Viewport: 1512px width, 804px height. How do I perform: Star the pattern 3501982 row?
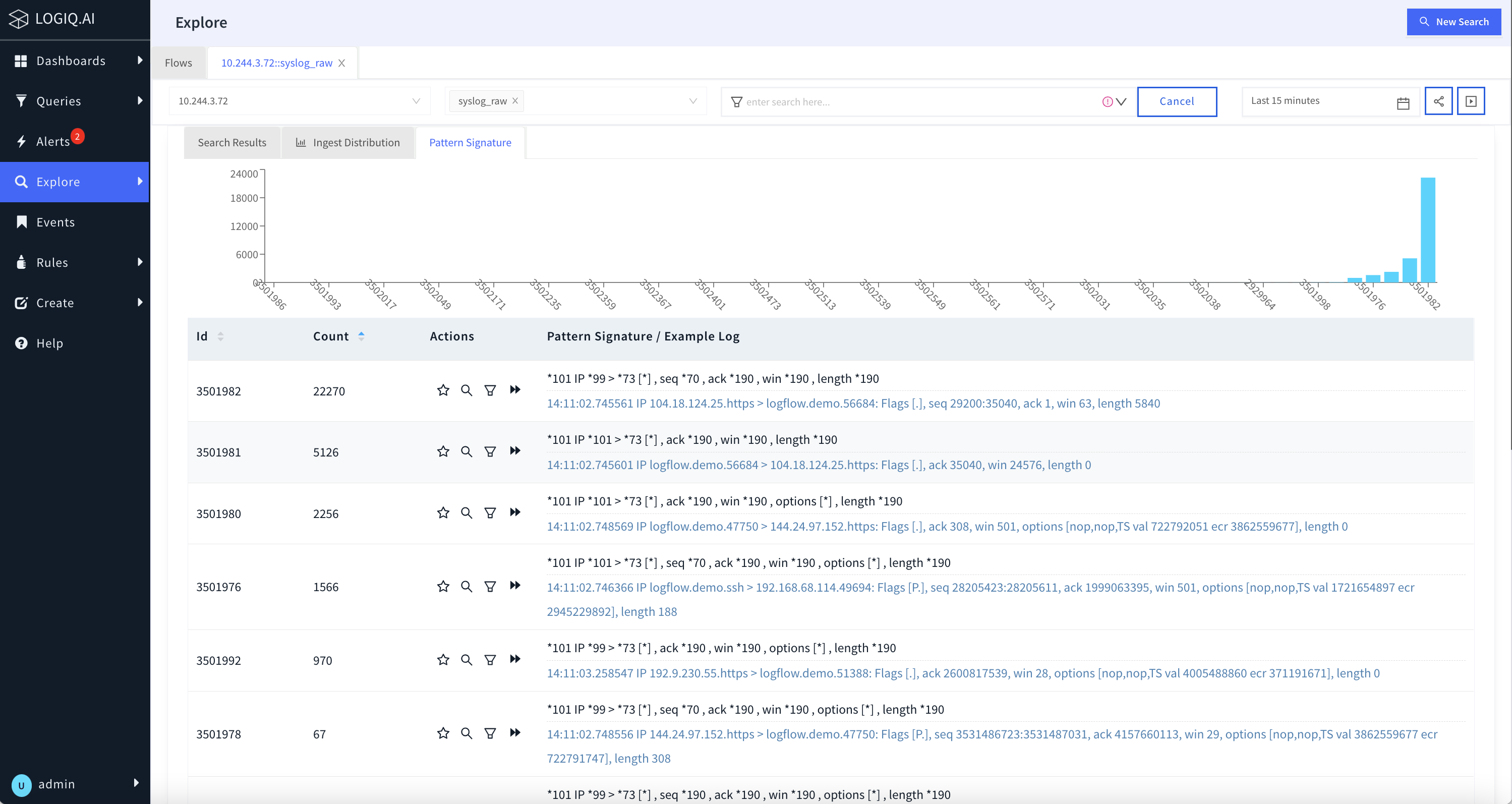click(x=443, y=390)
